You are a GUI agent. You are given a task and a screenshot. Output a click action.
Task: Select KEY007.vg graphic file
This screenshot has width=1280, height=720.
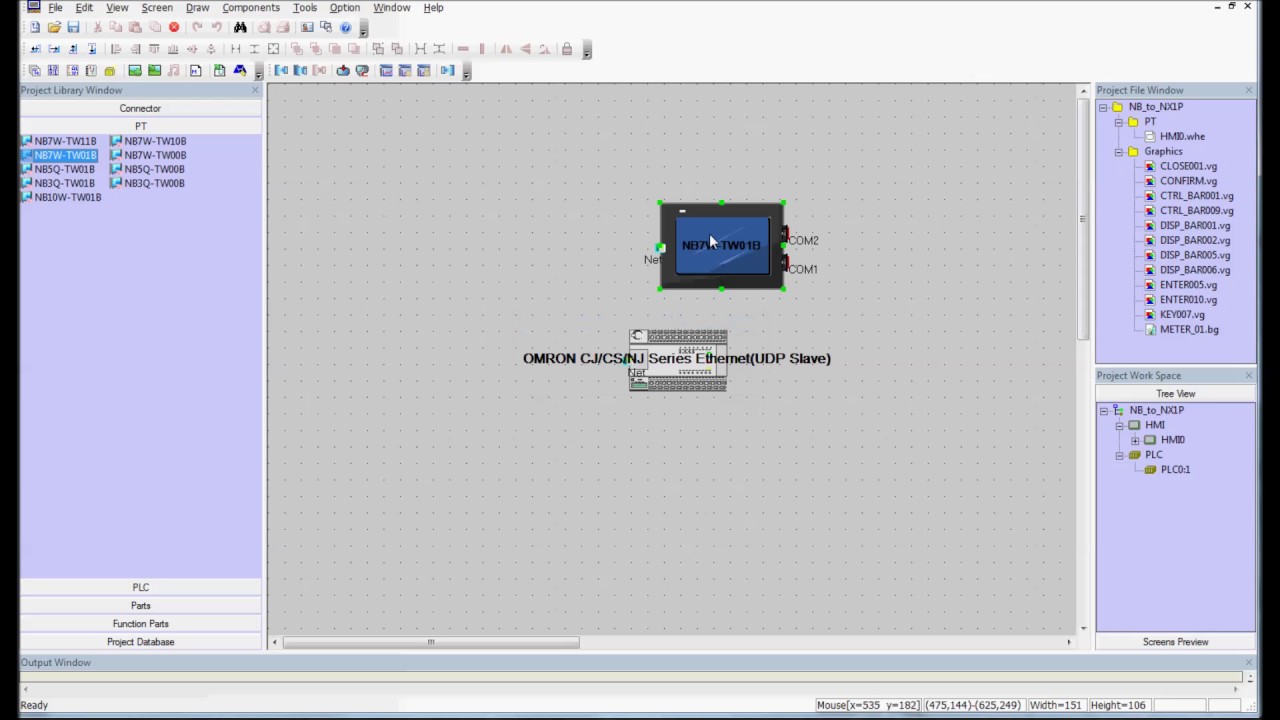tap(1176, 314)
